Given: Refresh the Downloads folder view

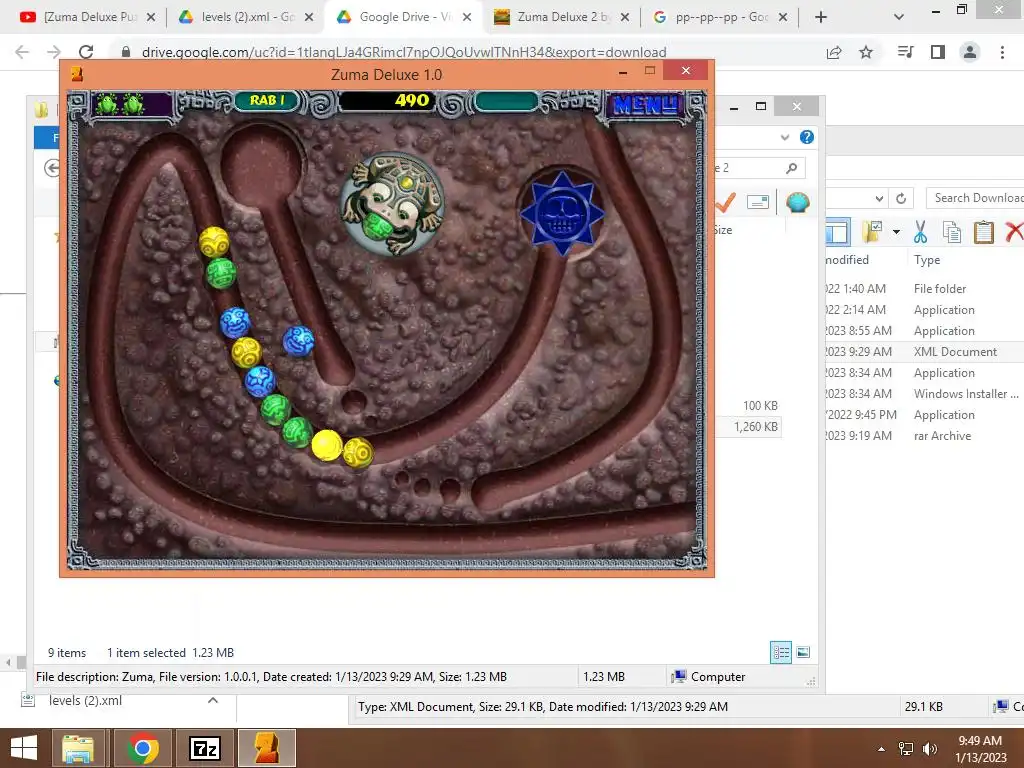Looking at the screenshot, I should (x=901, y=199).
